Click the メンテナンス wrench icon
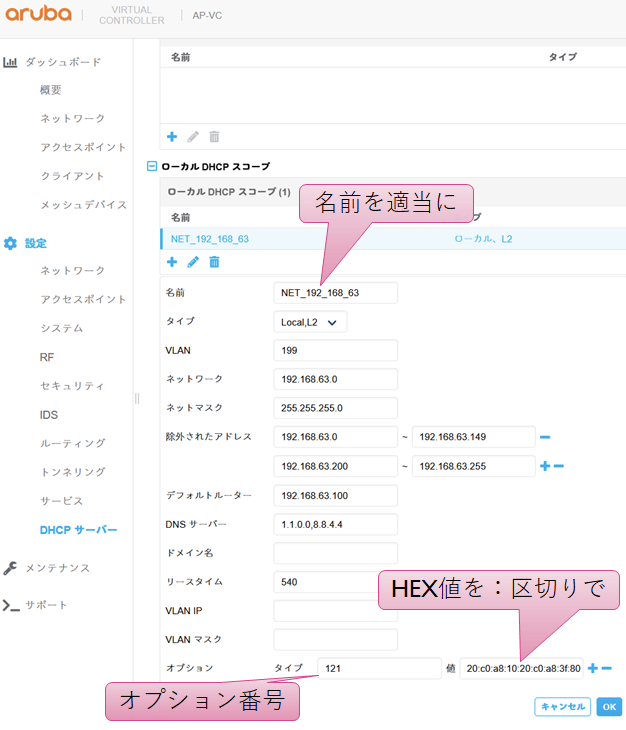 point(10,568)
